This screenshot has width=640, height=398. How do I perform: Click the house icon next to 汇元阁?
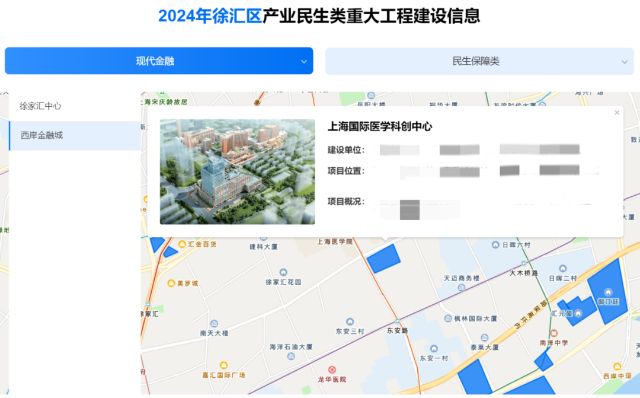[578, 314]
